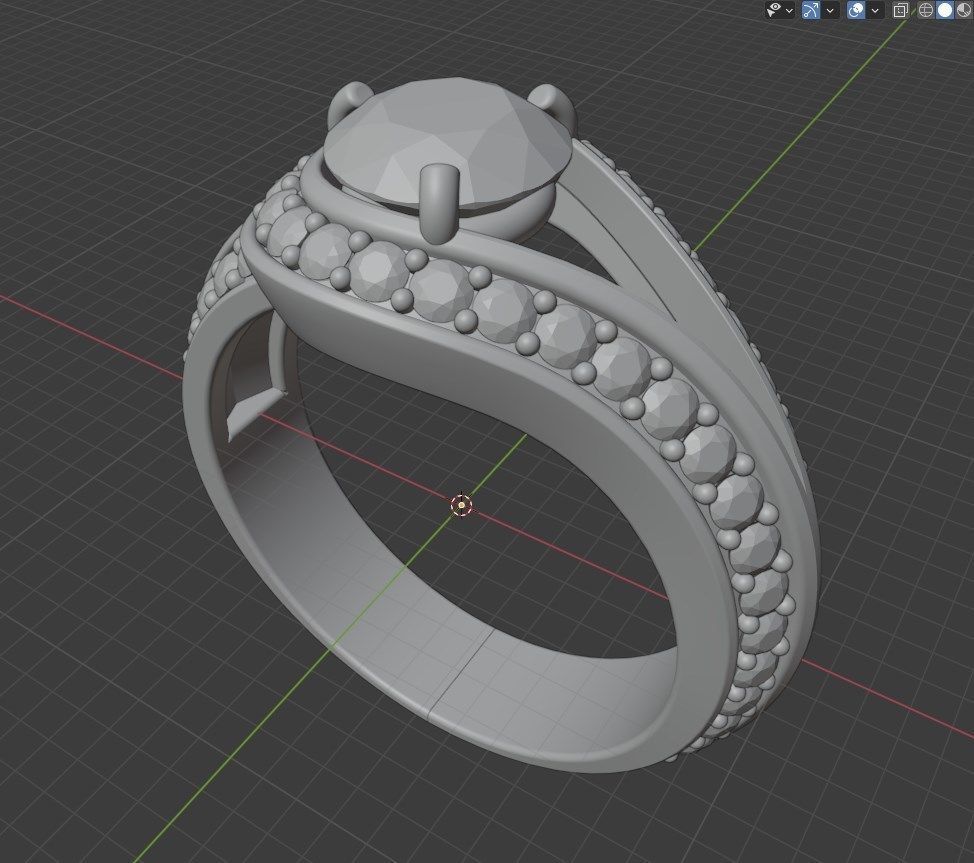The width and height of the screenshot is (974, 863).
Task: Open the gizmos options dropdown arrow
Action: [x=831, y=11]
